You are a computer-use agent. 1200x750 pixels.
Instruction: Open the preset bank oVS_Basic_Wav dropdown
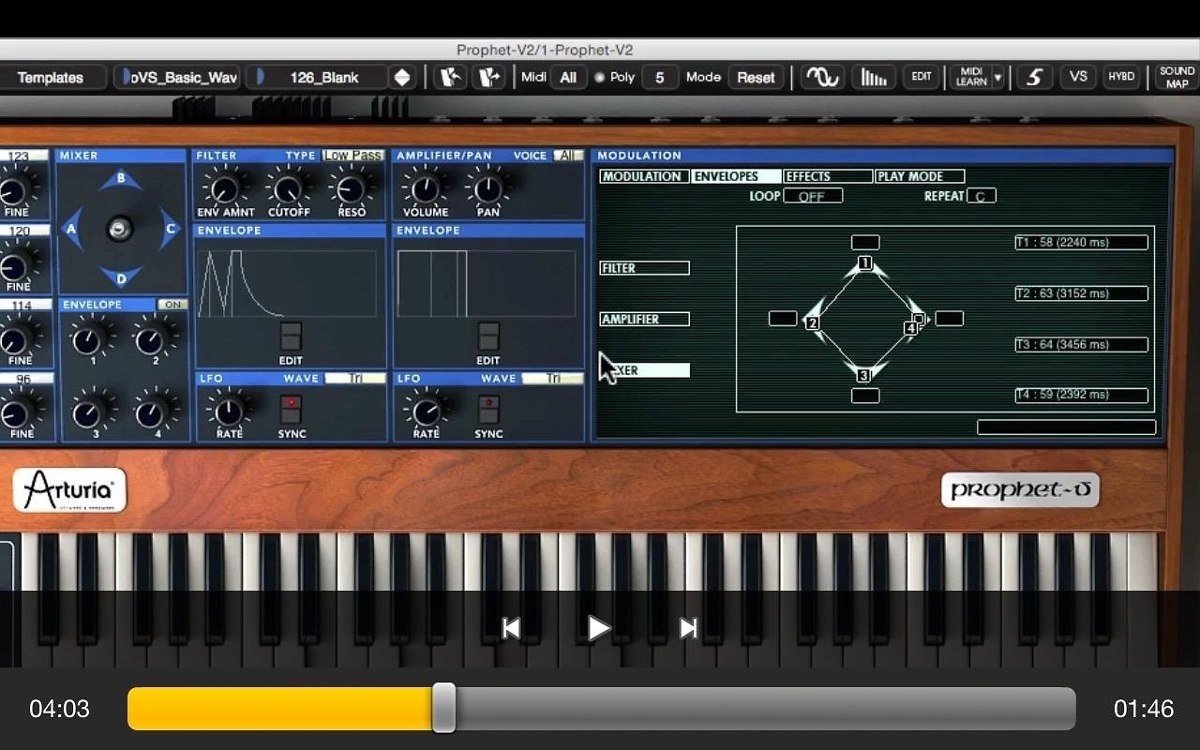178,77
